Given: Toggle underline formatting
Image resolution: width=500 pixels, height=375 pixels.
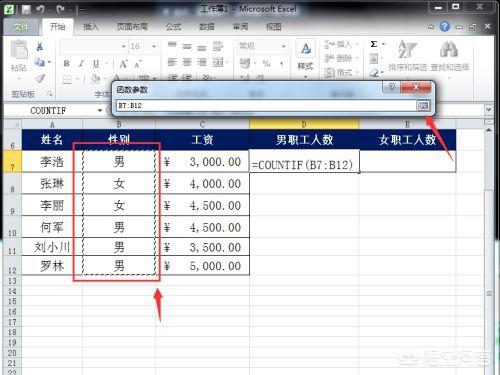Looking at the screenshot, I should pyautogui.click(x=96, y=63).
